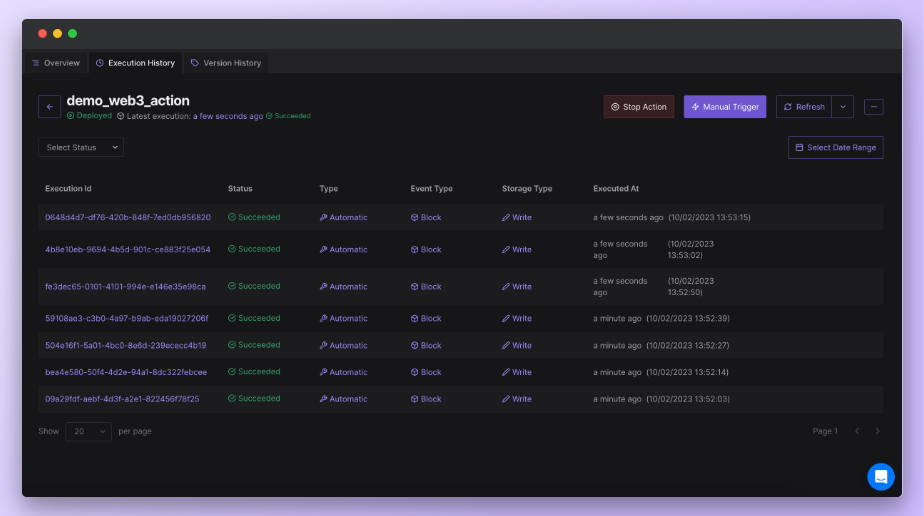
Task: Open execution bea4e580-50f4-4d2e-94a1-8dc322febcee
Action: [126, 372]
